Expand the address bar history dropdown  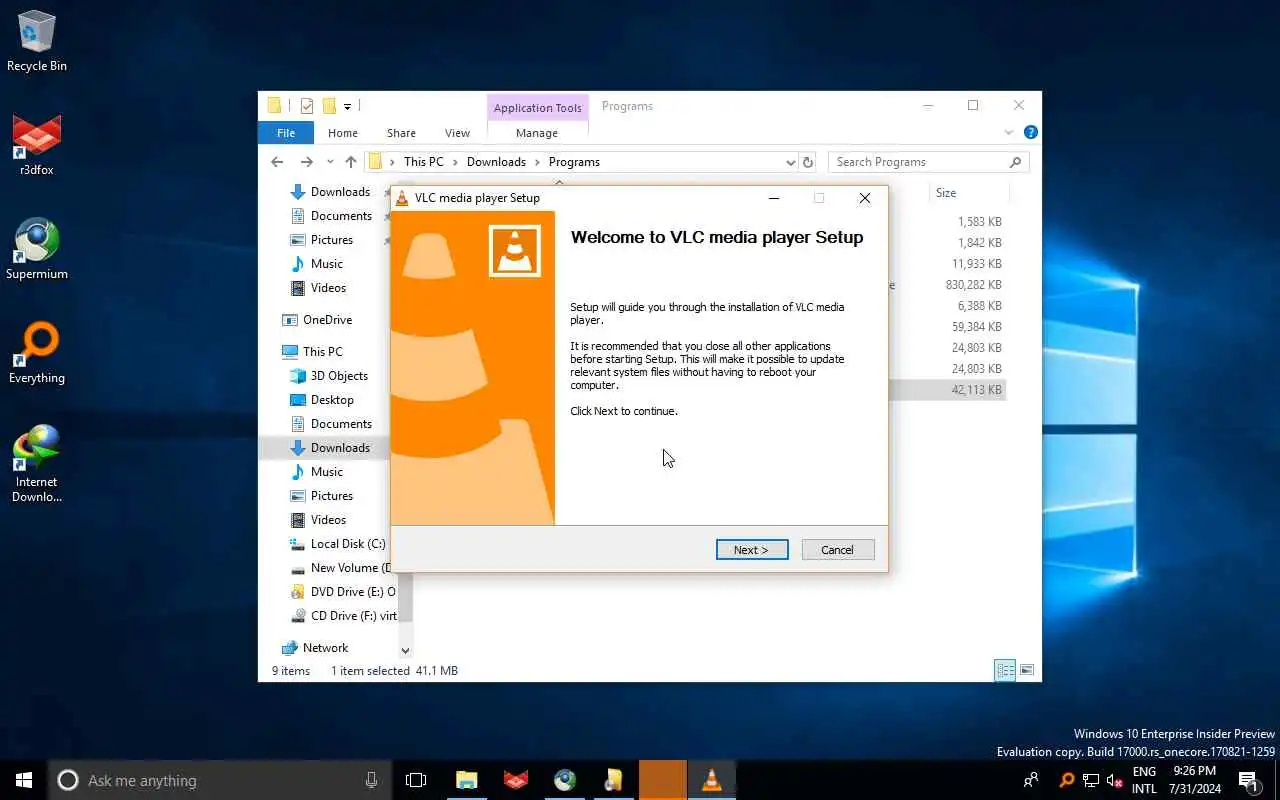tap(790, 162)
